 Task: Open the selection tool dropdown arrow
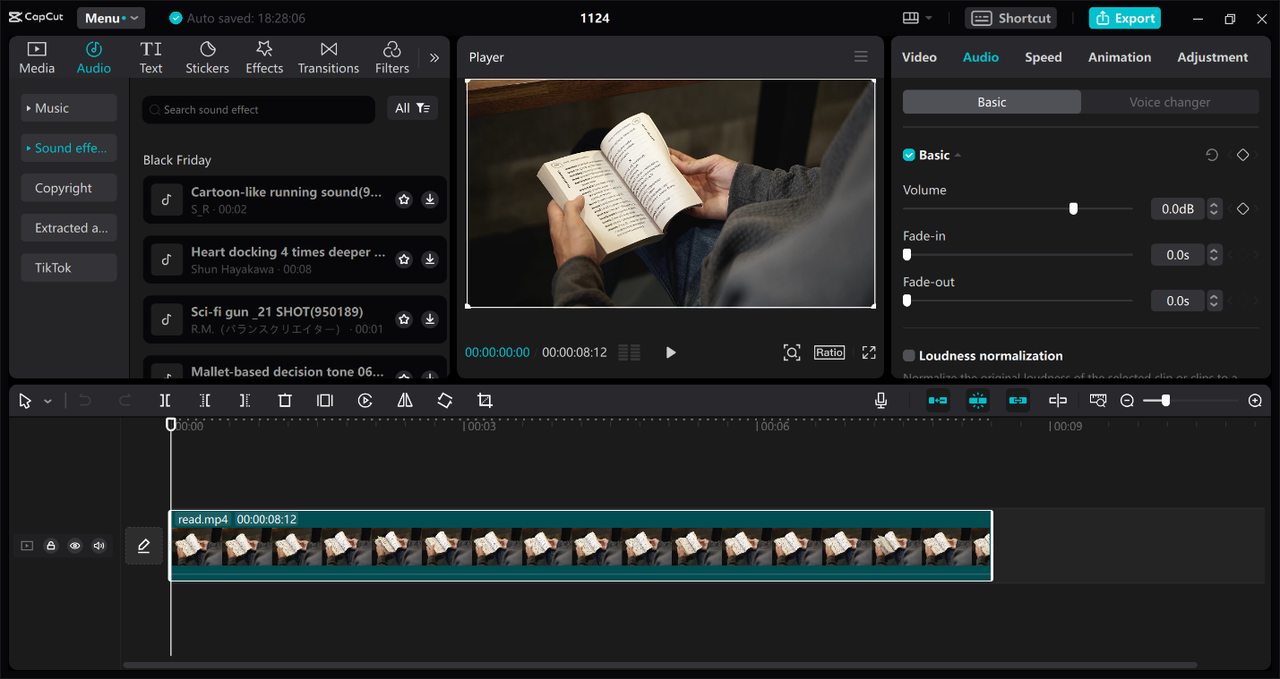click(x=48, y=401)
